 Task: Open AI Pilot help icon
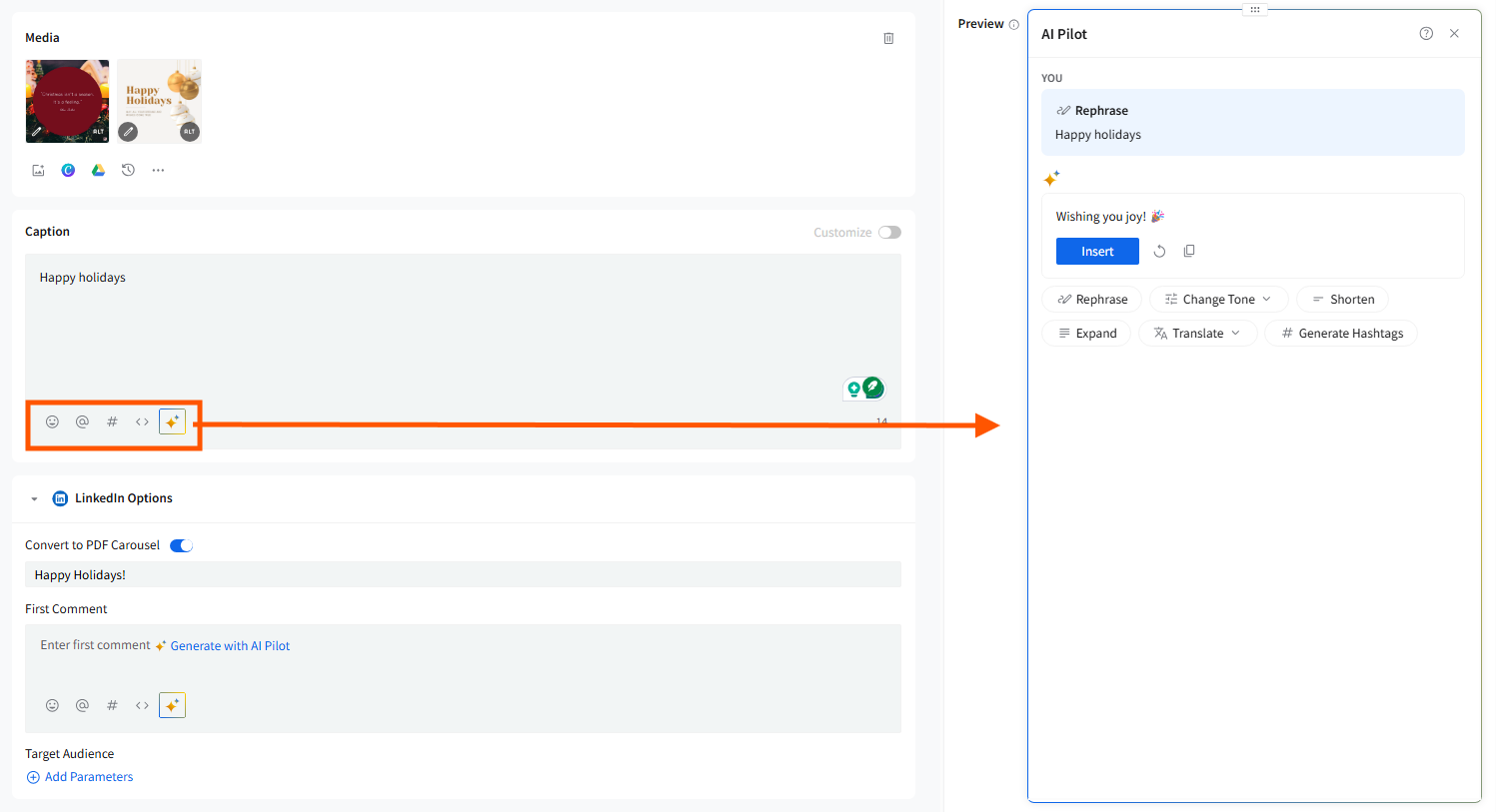coord(1426,34)
